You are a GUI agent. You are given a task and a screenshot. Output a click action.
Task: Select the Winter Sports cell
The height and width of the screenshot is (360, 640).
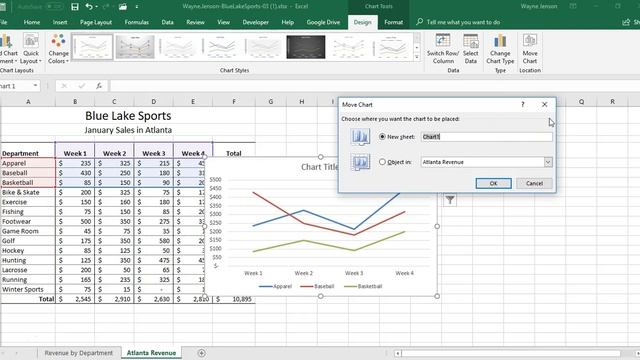(28, 289)
